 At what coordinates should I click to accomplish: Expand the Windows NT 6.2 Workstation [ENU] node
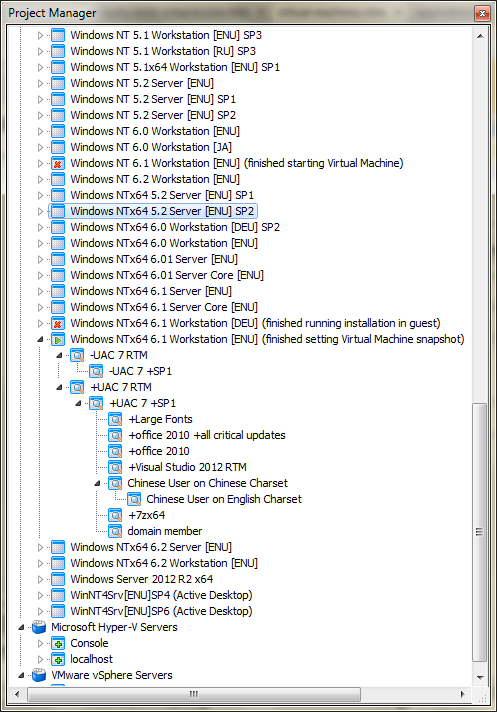[40, 179]
